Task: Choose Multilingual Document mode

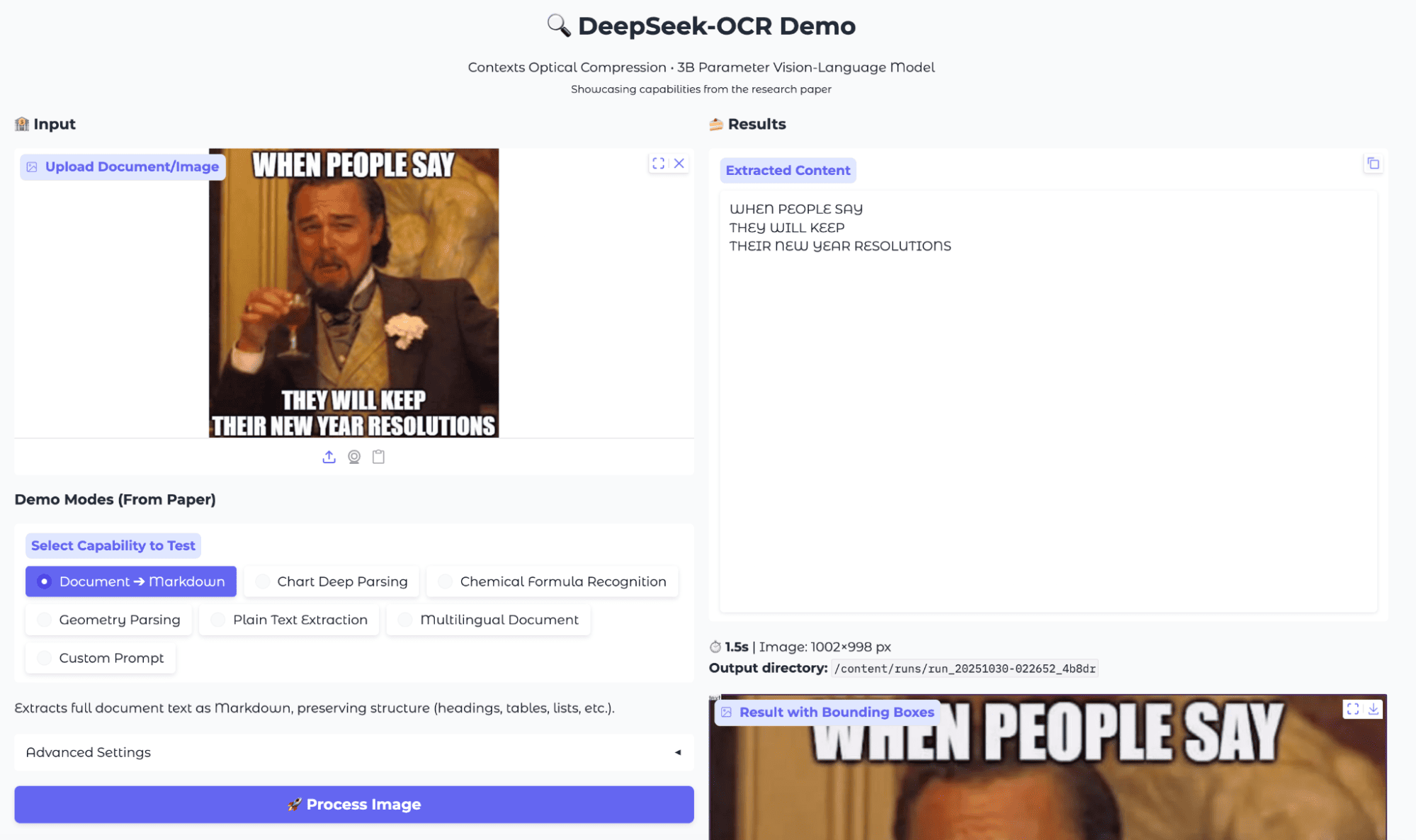Action: (489, 620)
